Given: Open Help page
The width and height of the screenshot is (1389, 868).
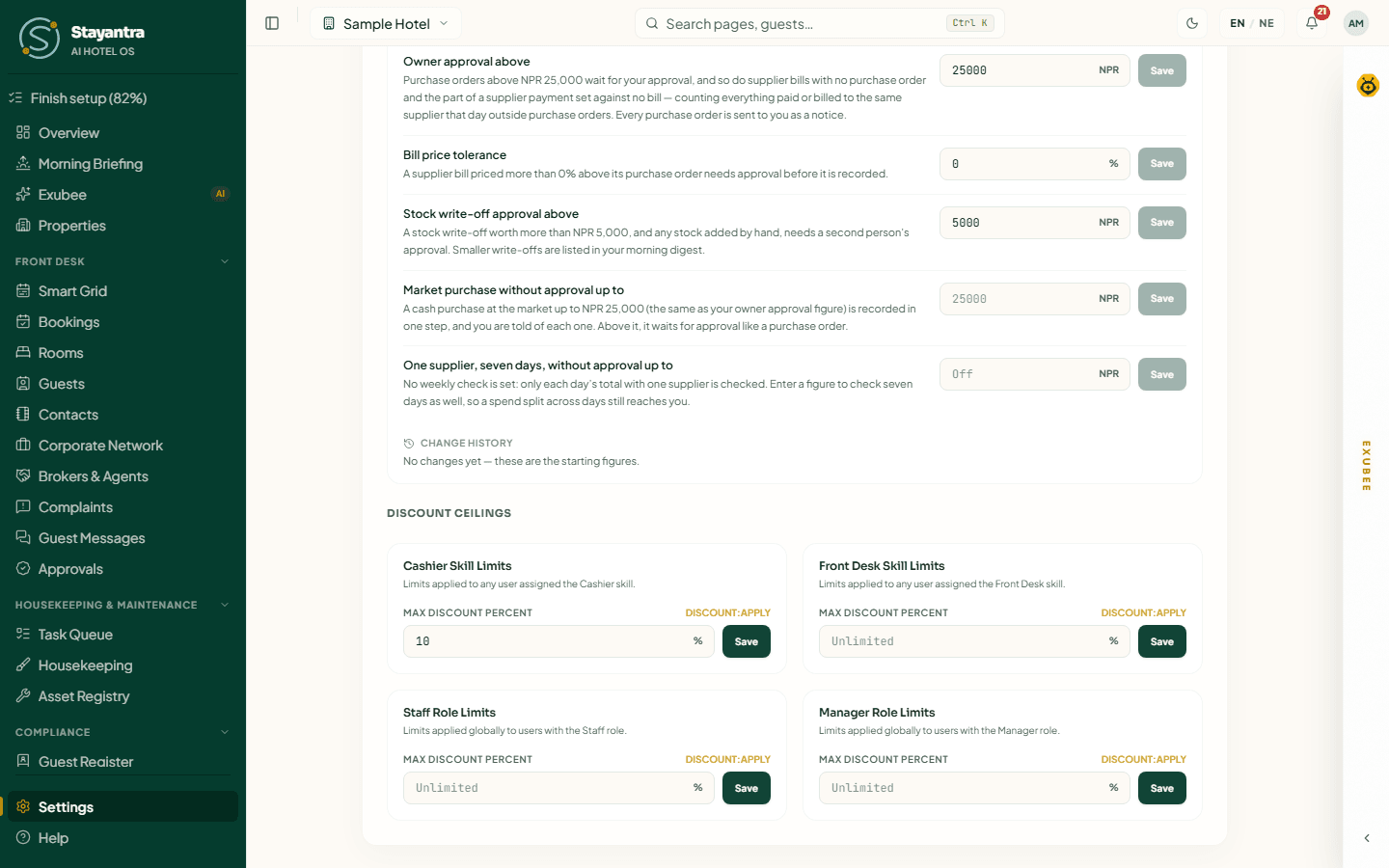Looking at the screenshot, I should tap(123, 838).
